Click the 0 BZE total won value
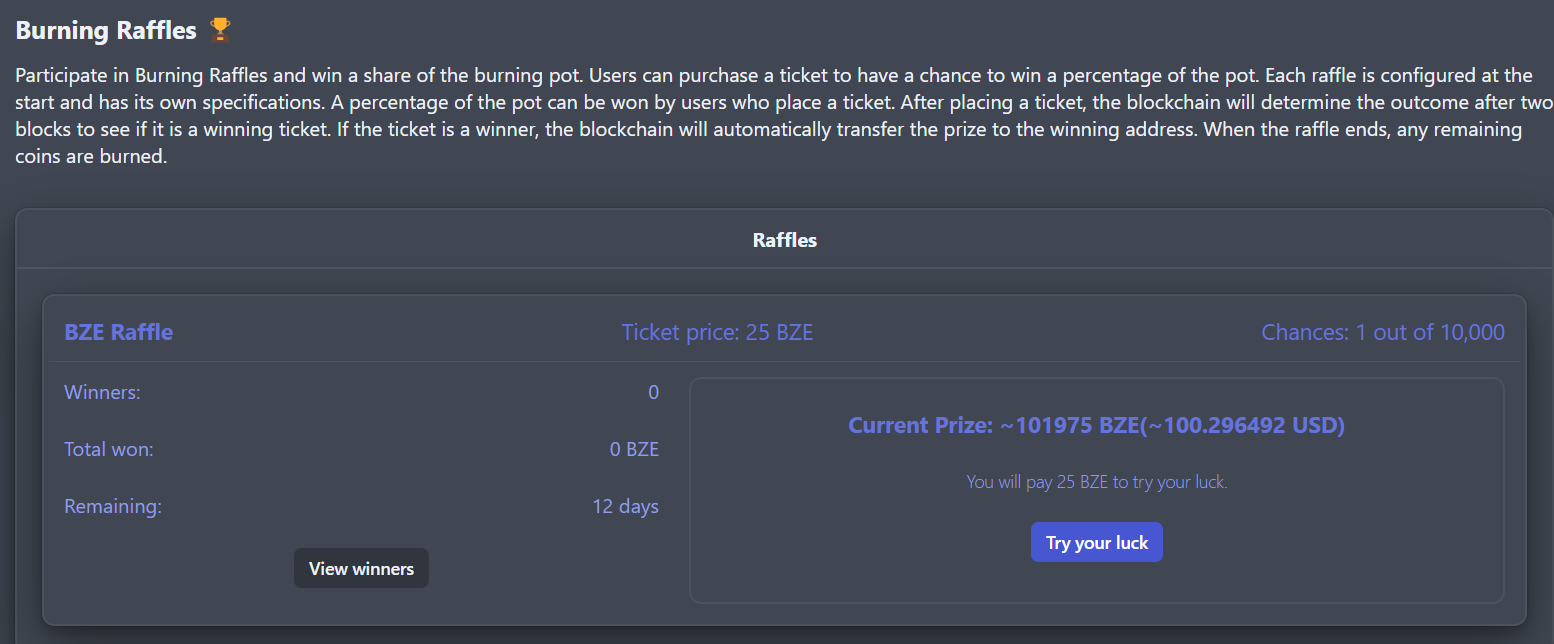The height and width of the screenshot is (644, 1554). point(634,449)
